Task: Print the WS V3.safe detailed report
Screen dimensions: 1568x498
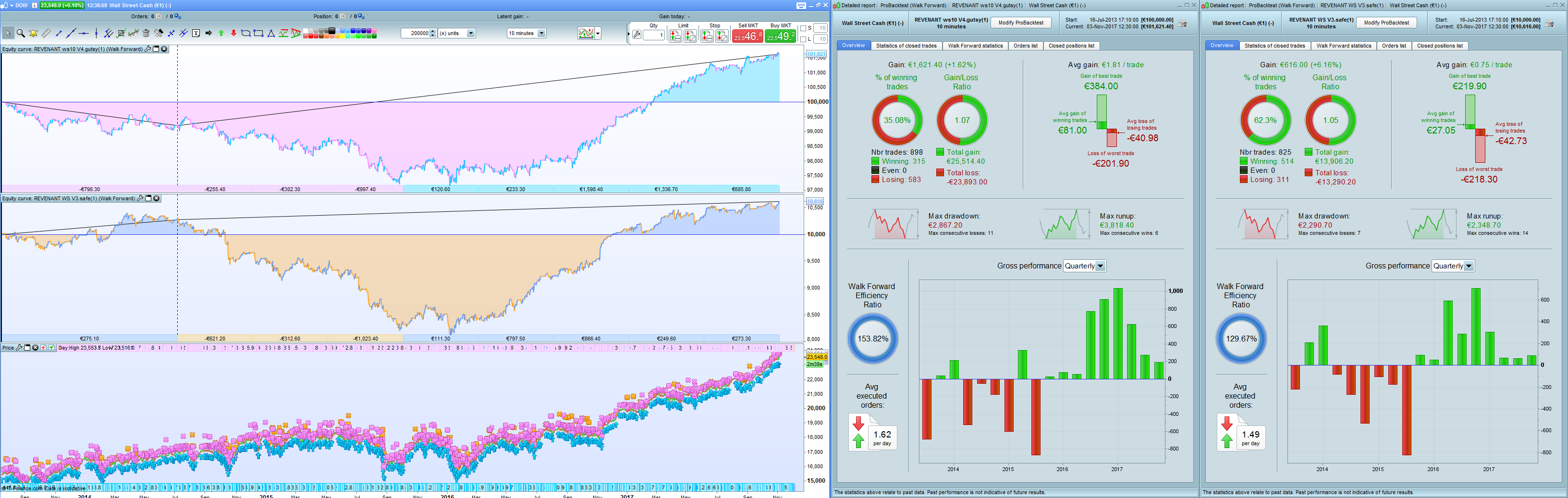Action: coord(1550,23)
